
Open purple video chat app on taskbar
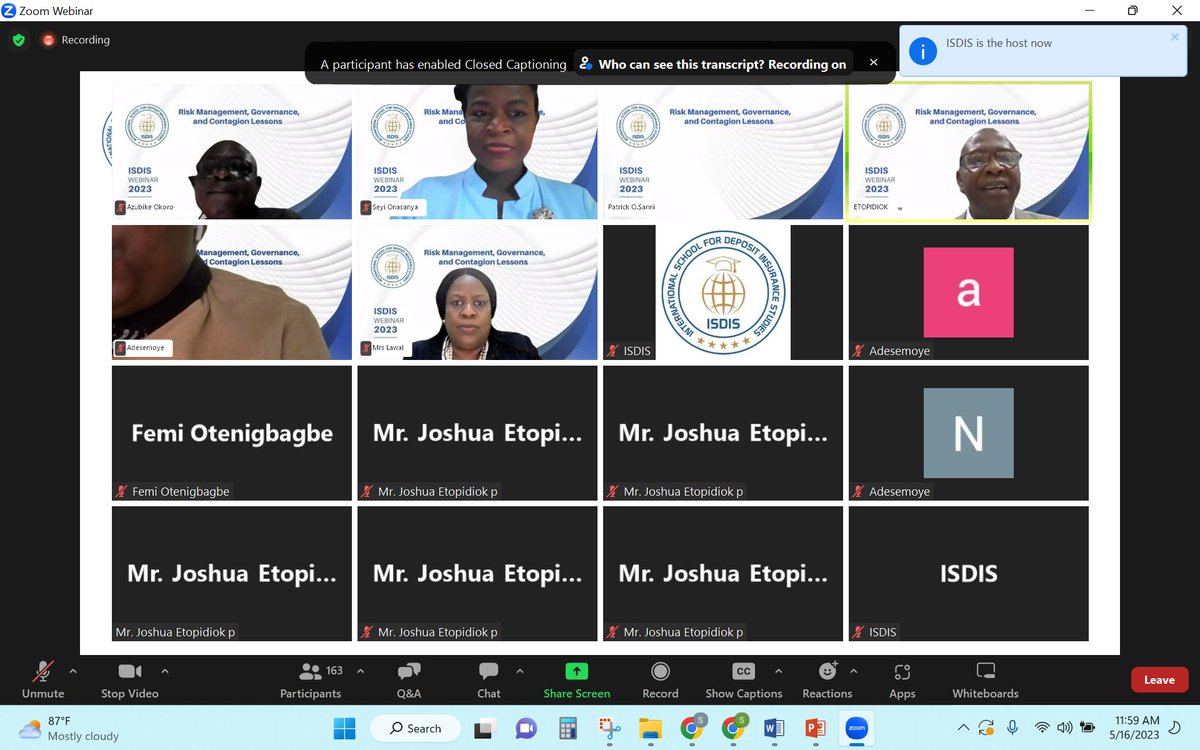(x=527, y=728)
